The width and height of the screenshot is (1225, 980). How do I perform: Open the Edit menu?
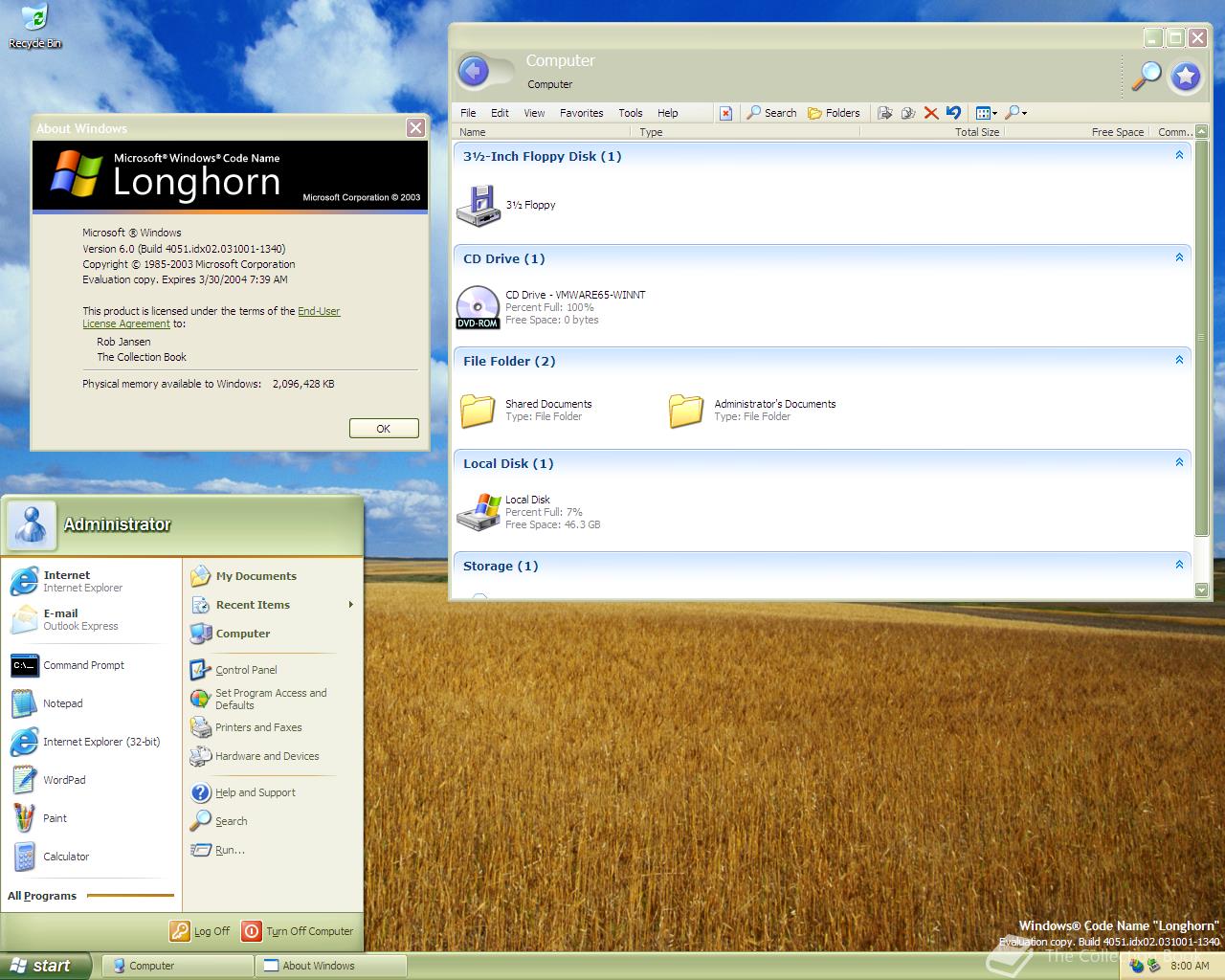point(500,113)
